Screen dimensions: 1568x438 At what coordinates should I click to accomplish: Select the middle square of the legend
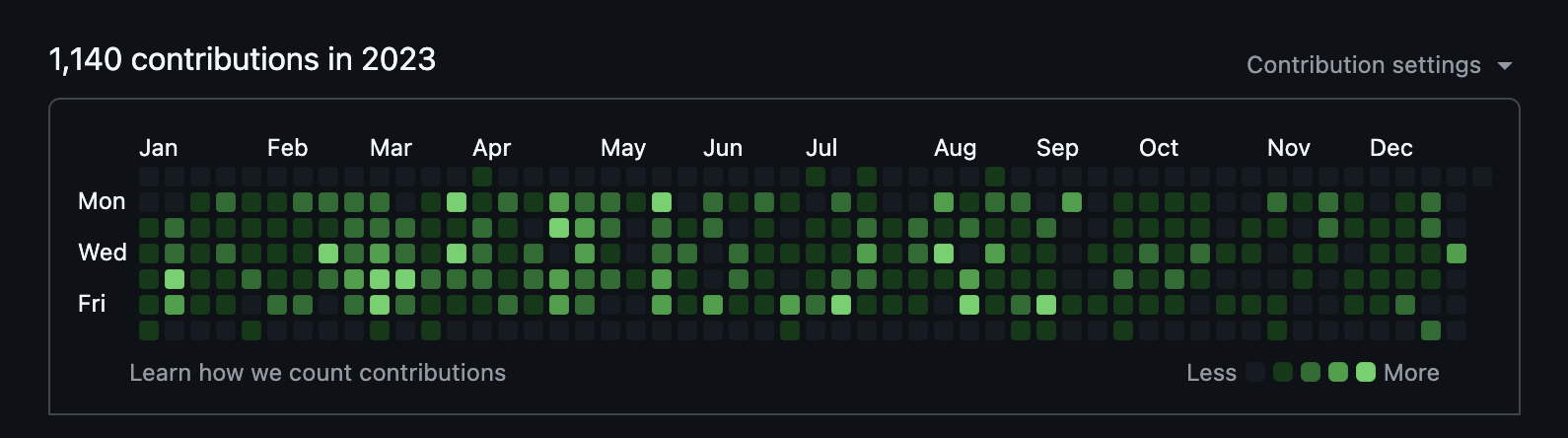(1311, 372)
